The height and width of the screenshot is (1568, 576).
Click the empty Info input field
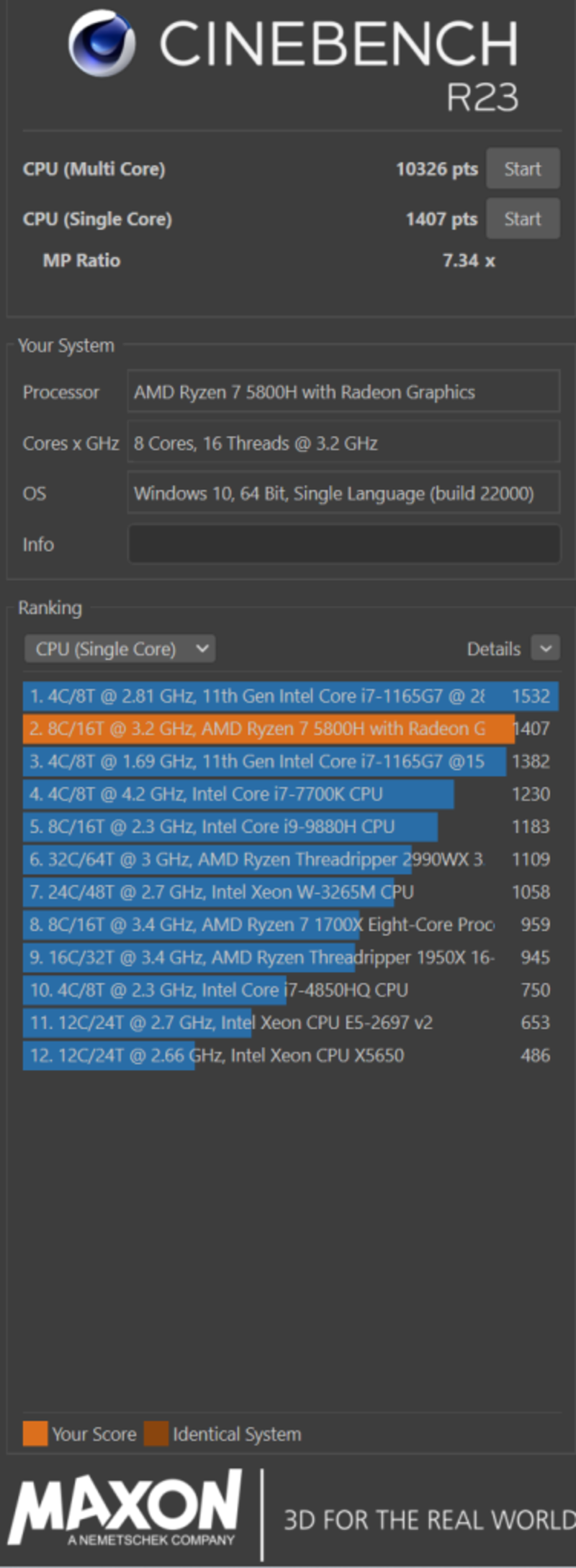tap(343, 544)
